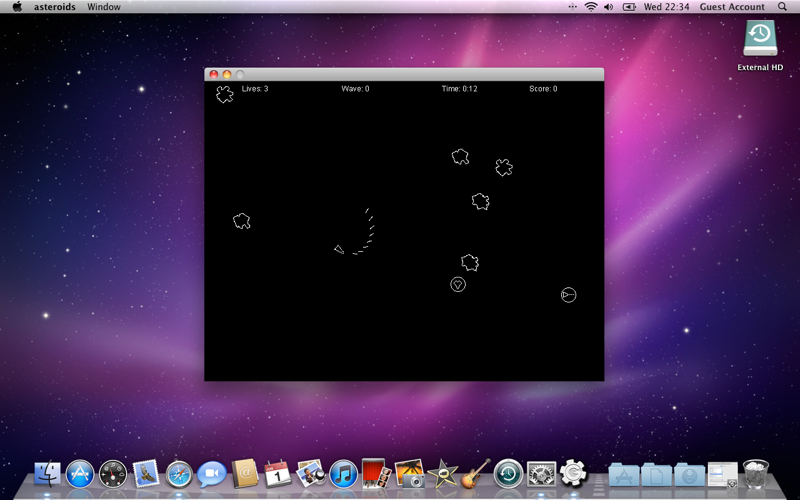Open Mail from the Dock

[x=146, y=474]
